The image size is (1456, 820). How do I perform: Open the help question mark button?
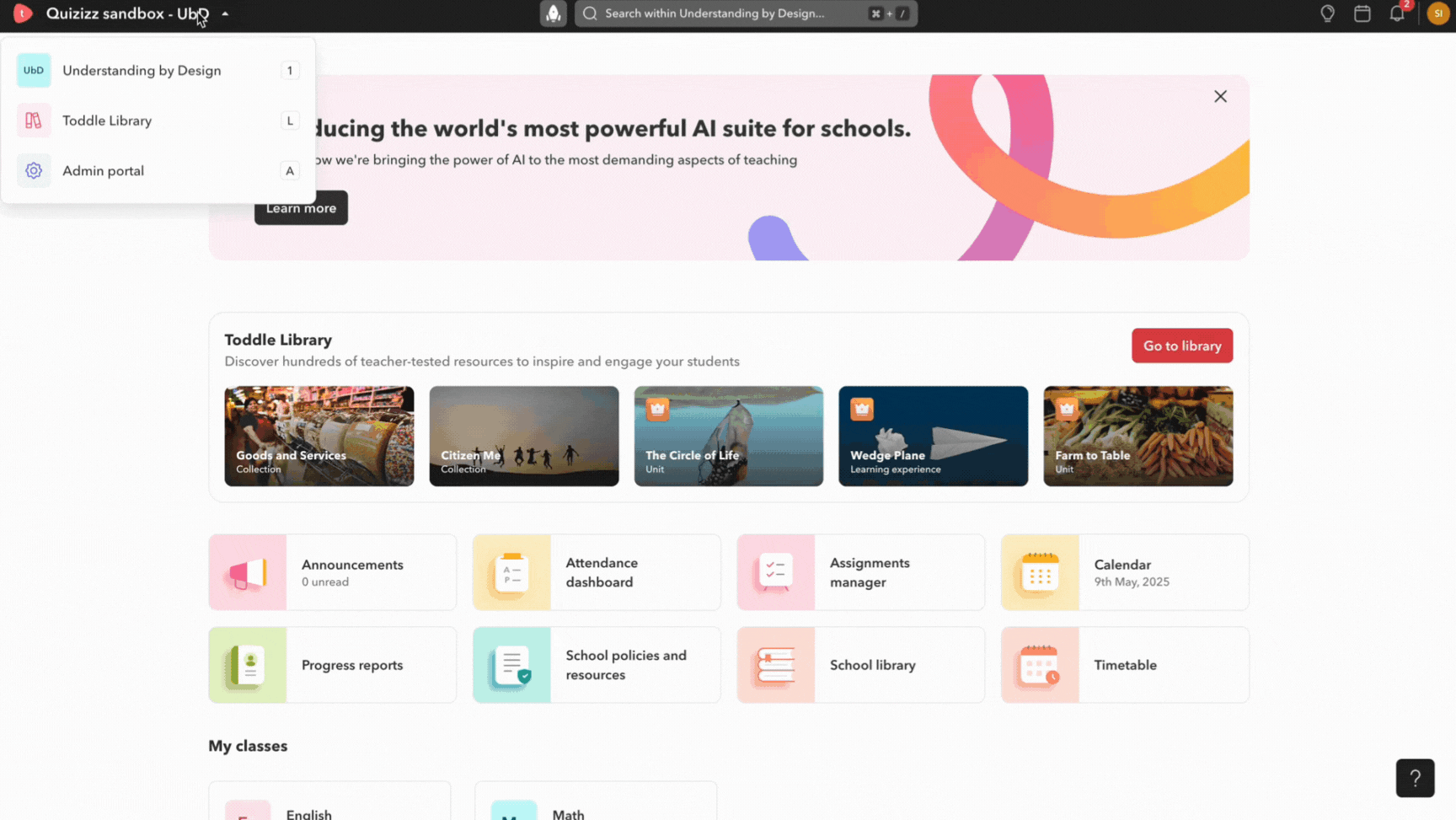[1415, 778]
